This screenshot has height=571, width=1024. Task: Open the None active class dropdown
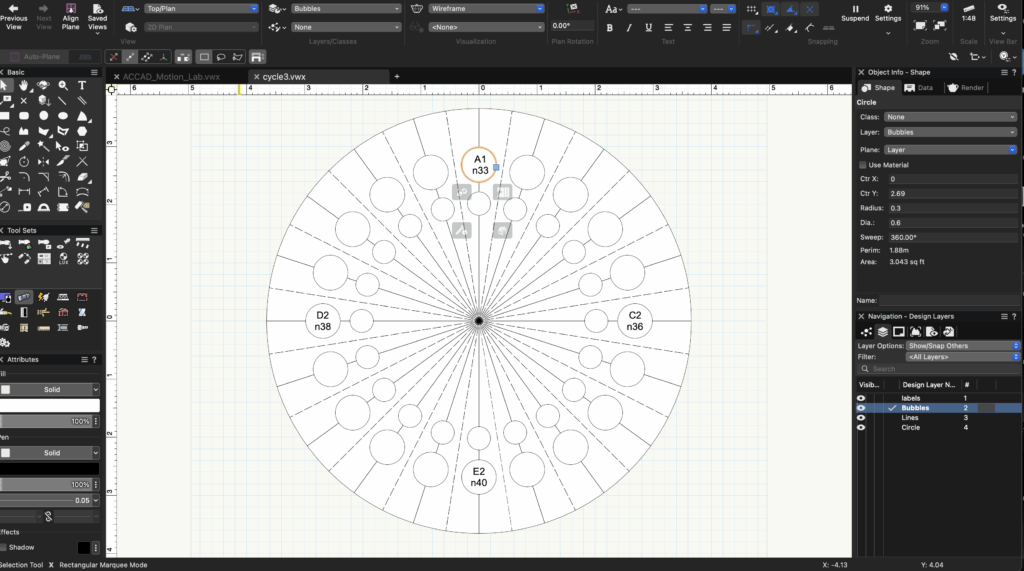(345, 27)
